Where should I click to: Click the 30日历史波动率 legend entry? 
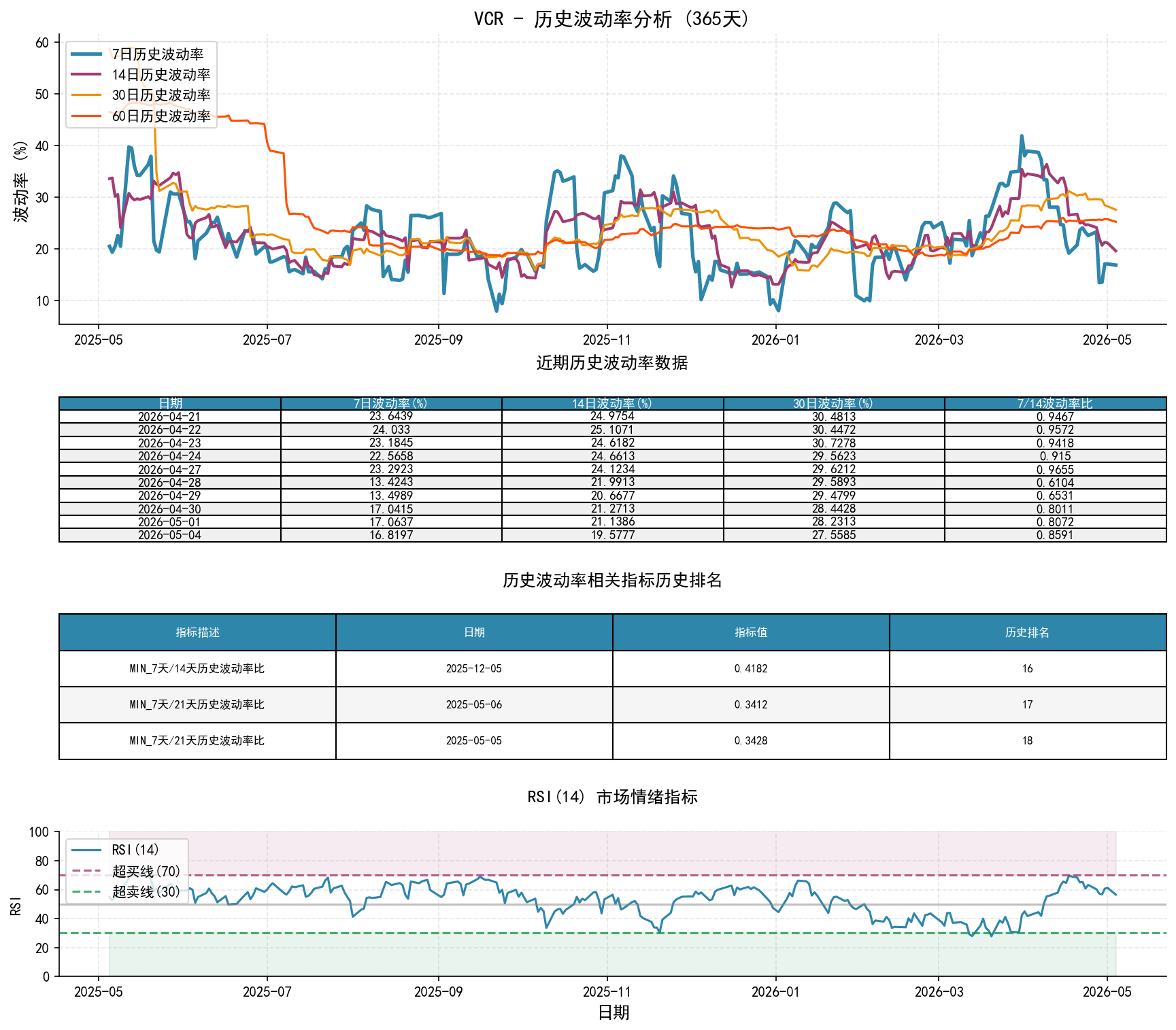click(141, 95)
